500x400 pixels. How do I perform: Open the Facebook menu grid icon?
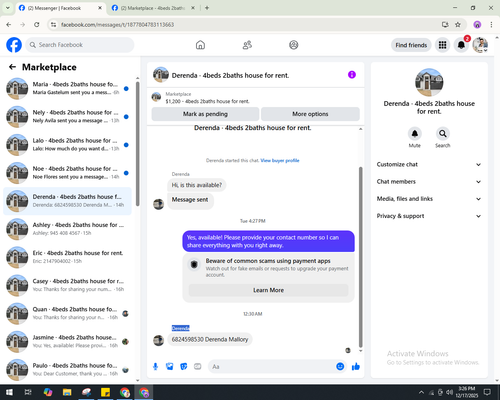coord(442,45)
